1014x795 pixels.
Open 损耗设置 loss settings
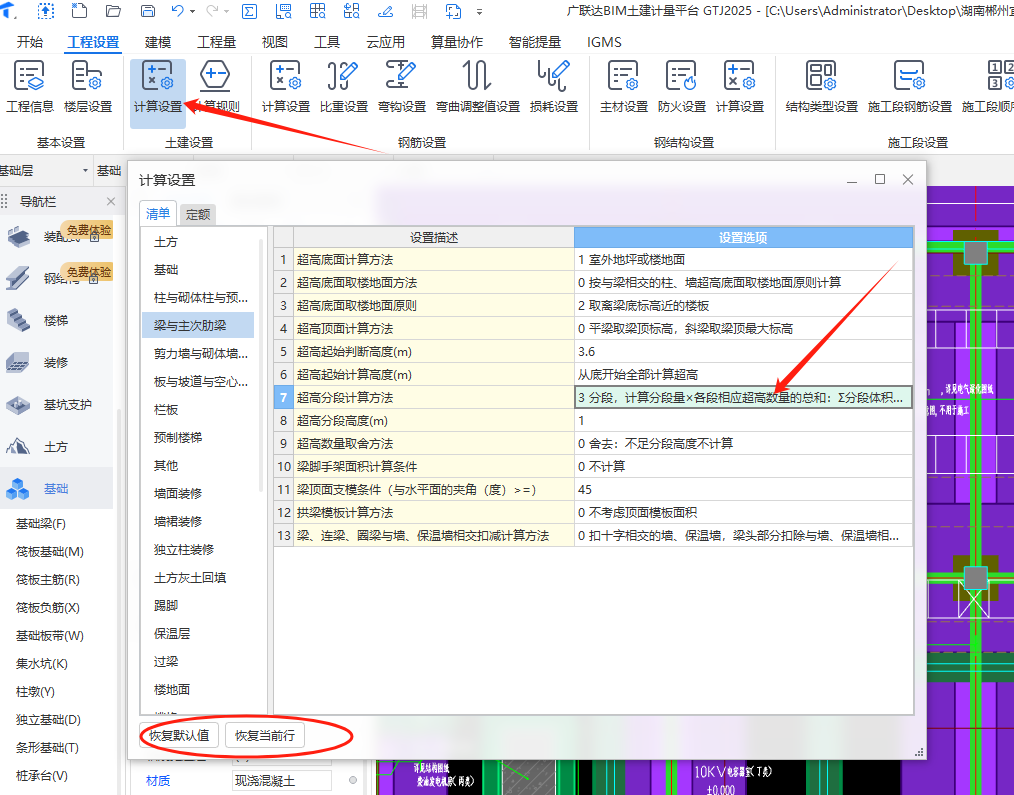pos(554,87)
